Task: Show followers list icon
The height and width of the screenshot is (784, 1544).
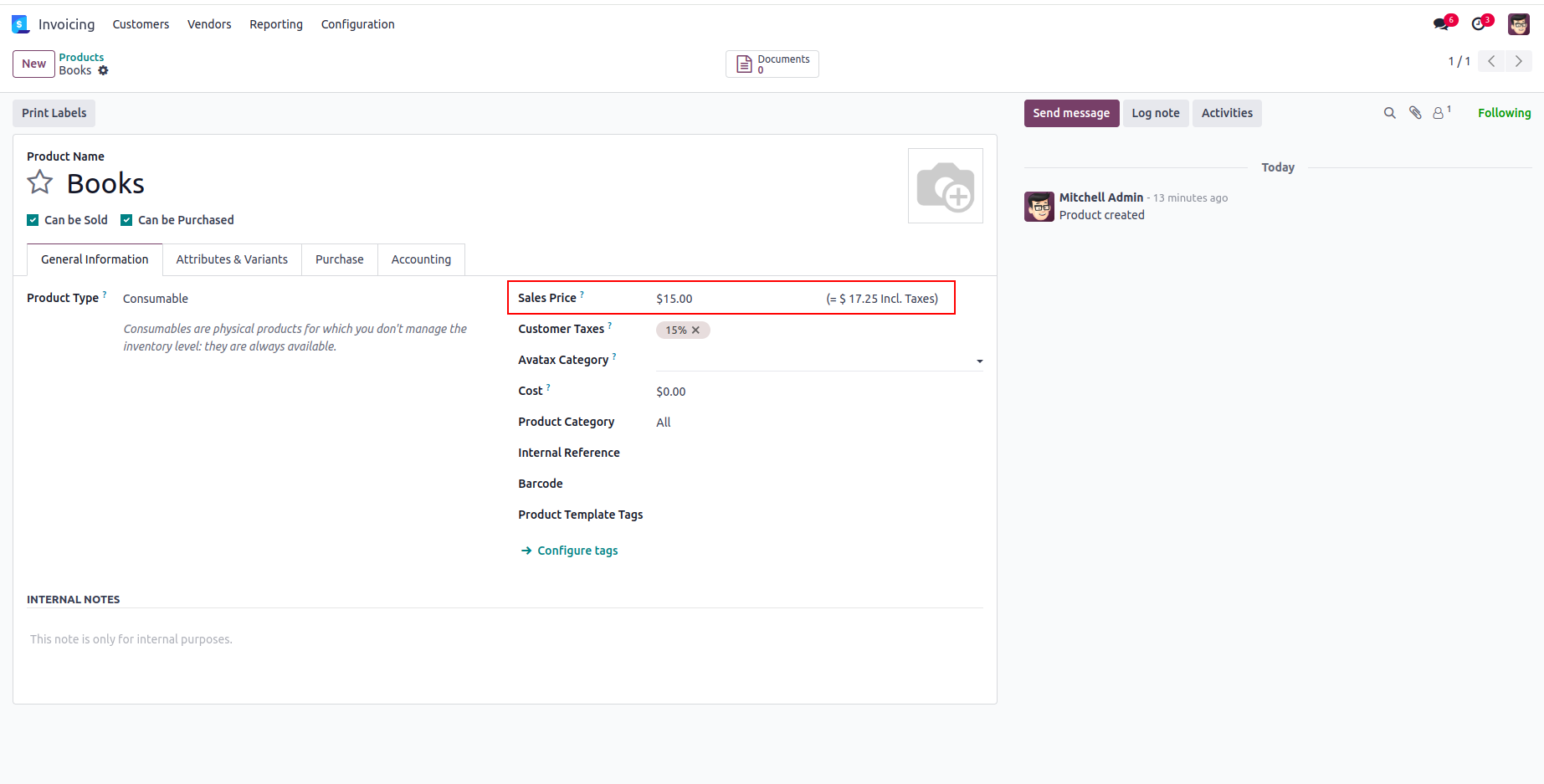Action: [1439, 113]
